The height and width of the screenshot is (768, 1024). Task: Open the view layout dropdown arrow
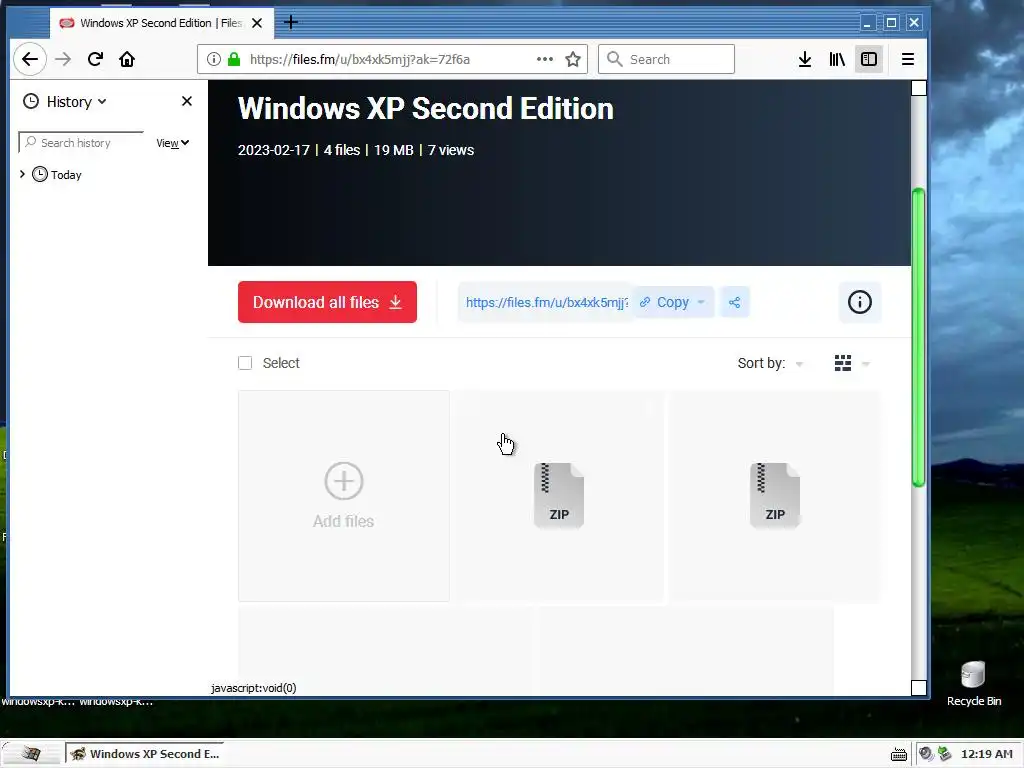(866, 364)
